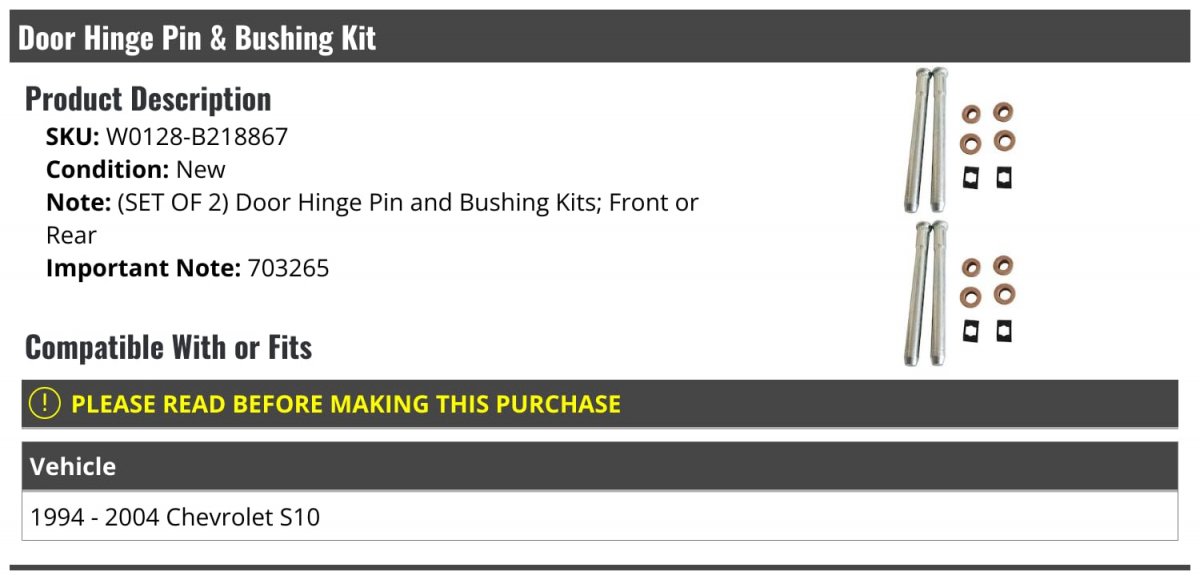The image size is (1200, 580).
Task: Click the SKU number W0128-B218867
Action: pos(196,137)
